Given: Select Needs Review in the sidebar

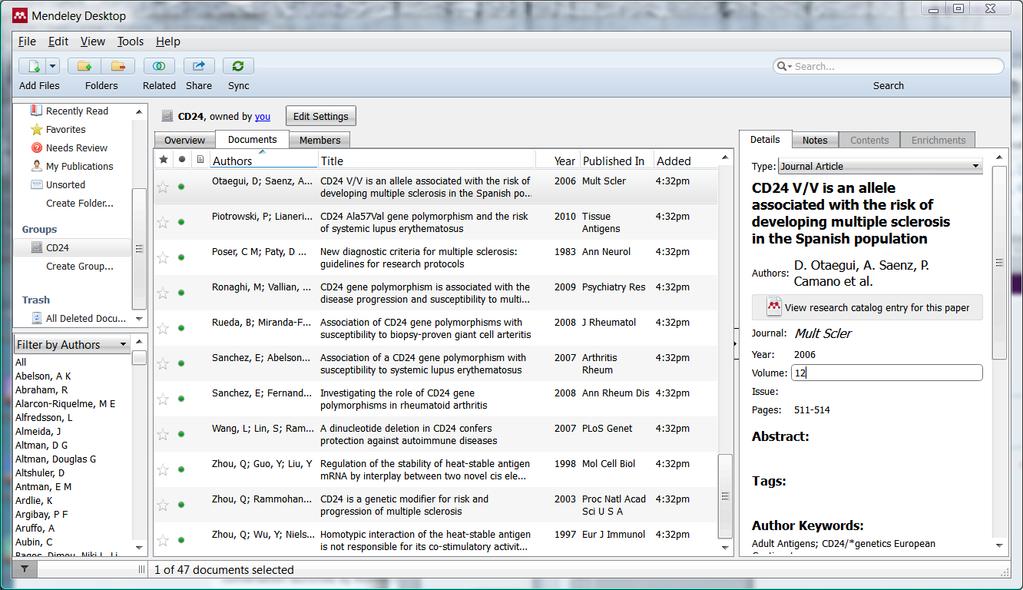Looking at the screenshot, I should [x=76, y=148].
